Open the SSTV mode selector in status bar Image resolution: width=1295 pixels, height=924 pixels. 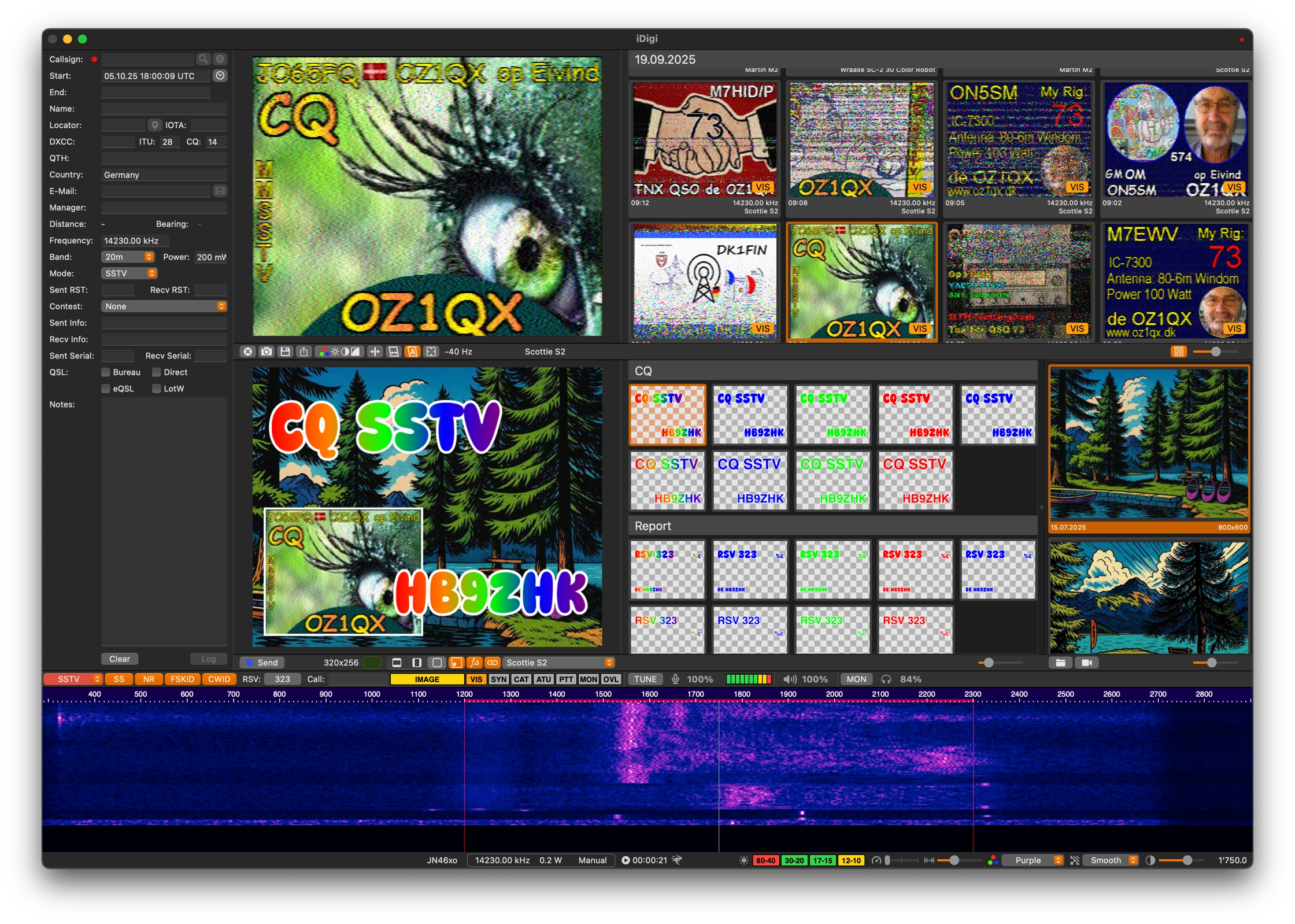coord(73,679)
